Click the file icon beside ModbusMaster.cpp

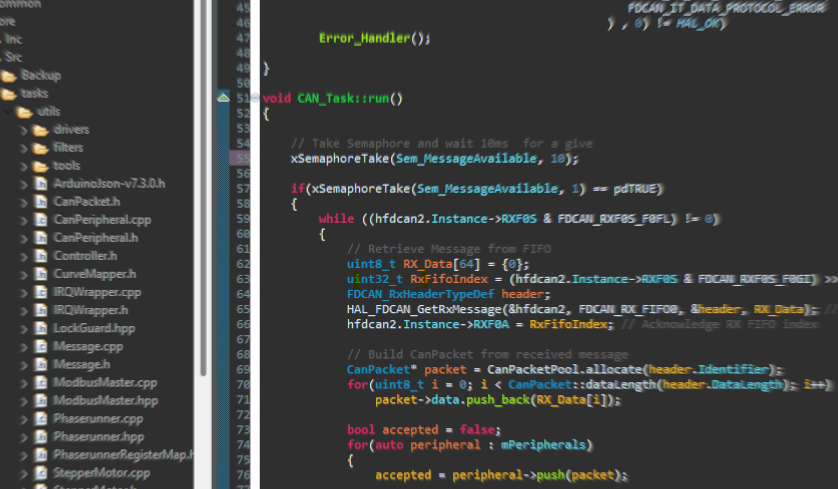point(41,382)
